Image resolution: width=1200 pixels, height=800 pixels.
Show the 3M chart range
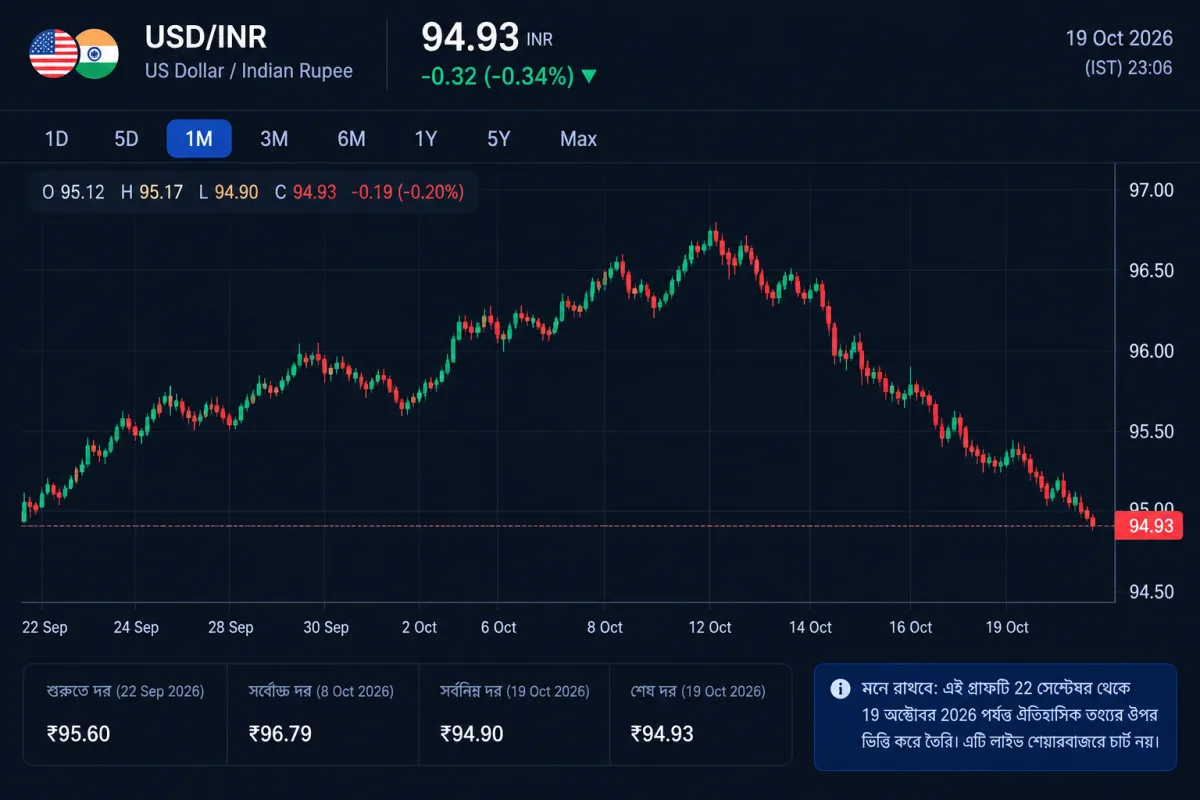274,139
